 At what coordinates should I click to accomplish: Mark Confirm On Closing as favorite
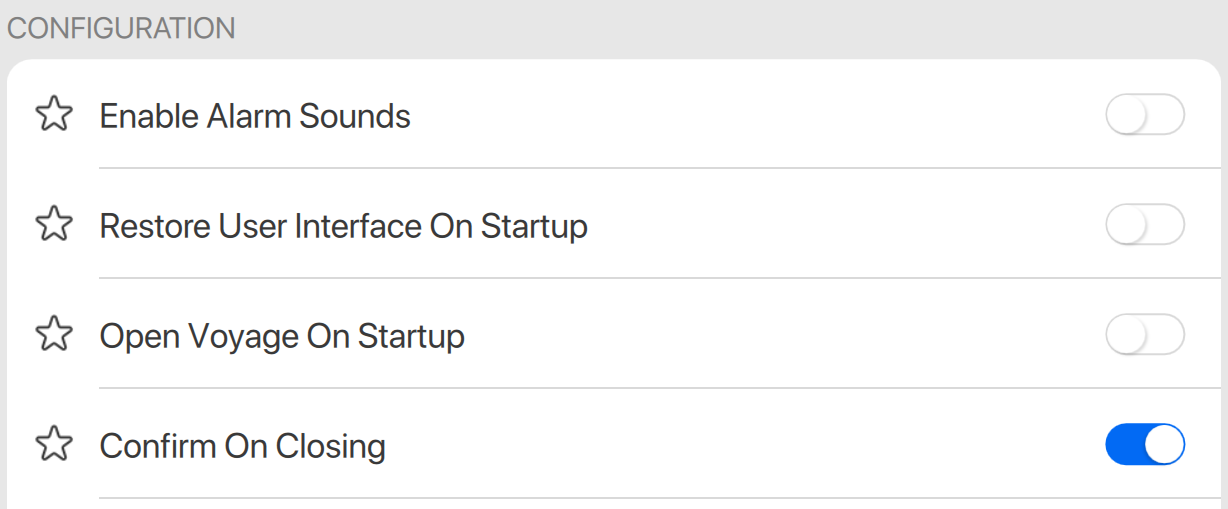[x=54, y=444]
